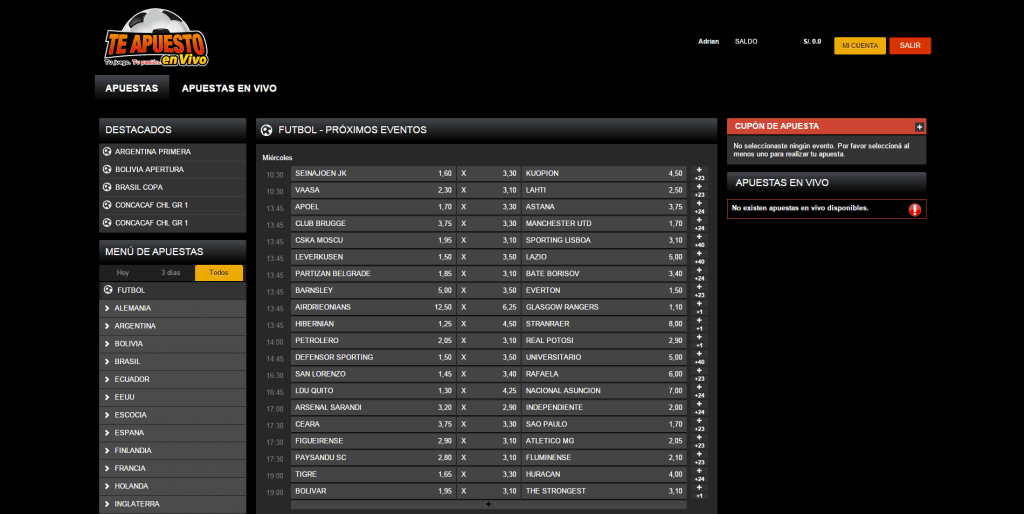Image resolution: width=1024 pixels, height=514 pixels.
Task: Switch to the Apuestas tab
Action: [132, 88]
